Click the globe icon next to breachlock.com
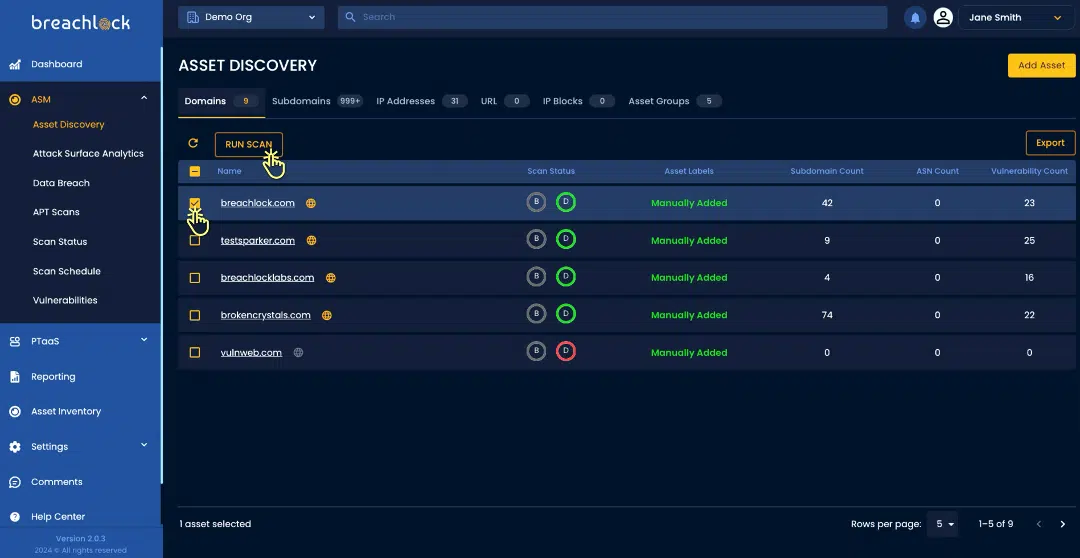 point(311,203)
